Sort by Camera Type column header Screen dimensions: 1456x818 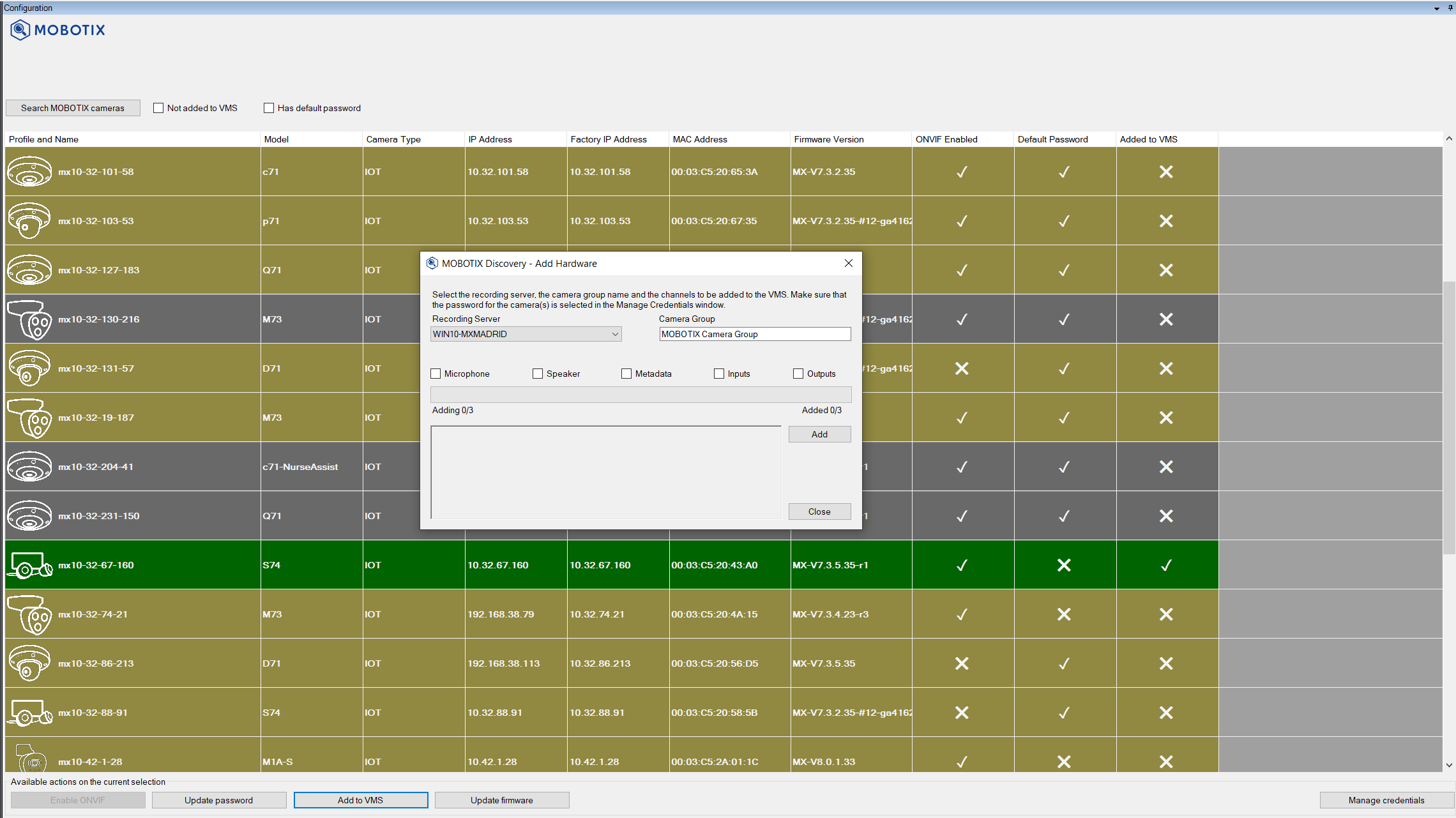click(414, 139)
